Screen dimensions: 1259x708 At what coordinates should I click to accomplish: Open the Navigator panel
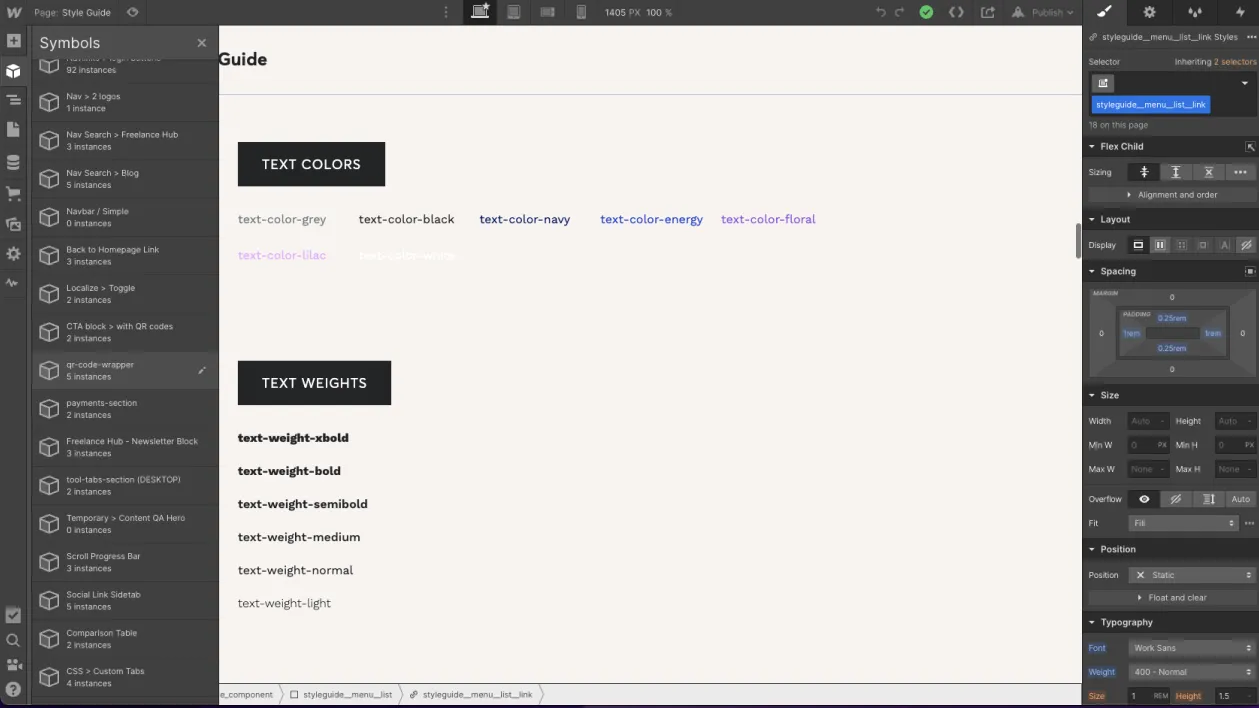[x=13, y=101]
